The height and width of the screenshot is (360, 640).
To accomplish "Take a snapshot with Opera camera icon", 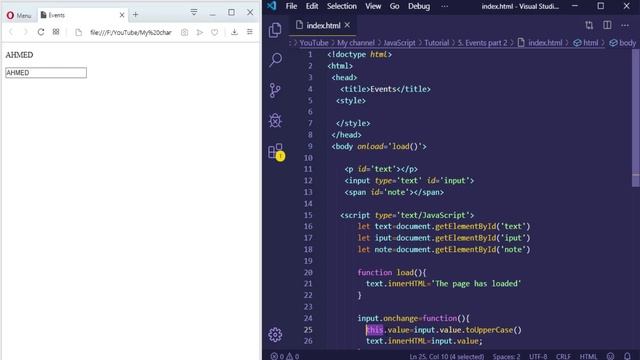I will click(184, 32).
